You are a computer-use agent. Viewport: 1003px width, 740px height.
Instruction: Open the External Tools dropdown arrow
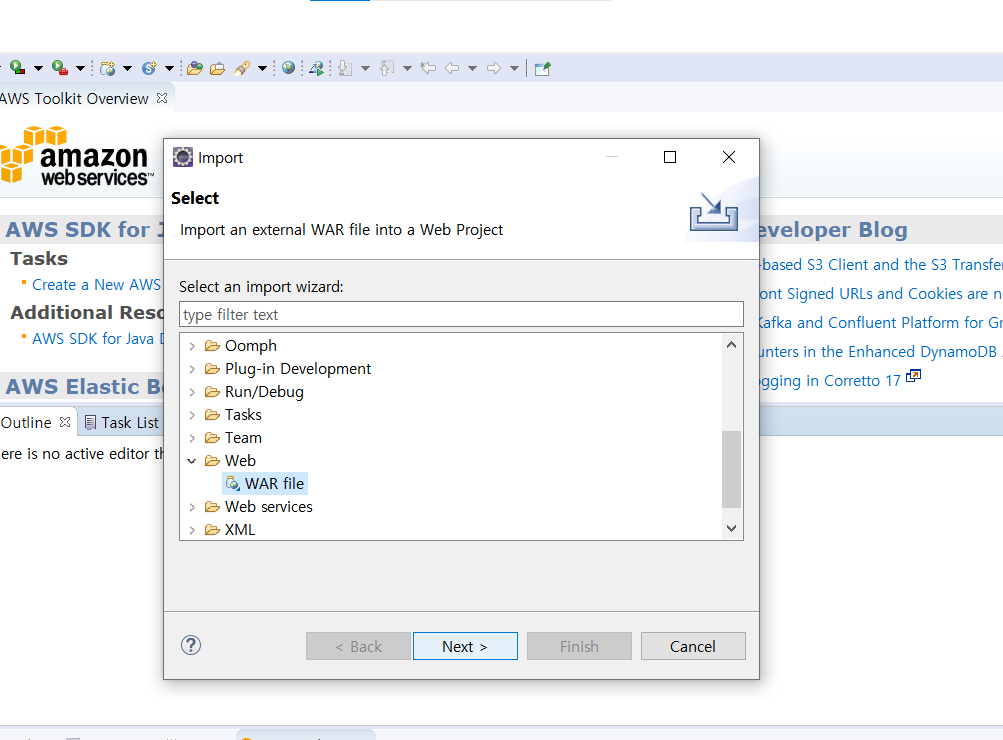[x=80, y=68]
